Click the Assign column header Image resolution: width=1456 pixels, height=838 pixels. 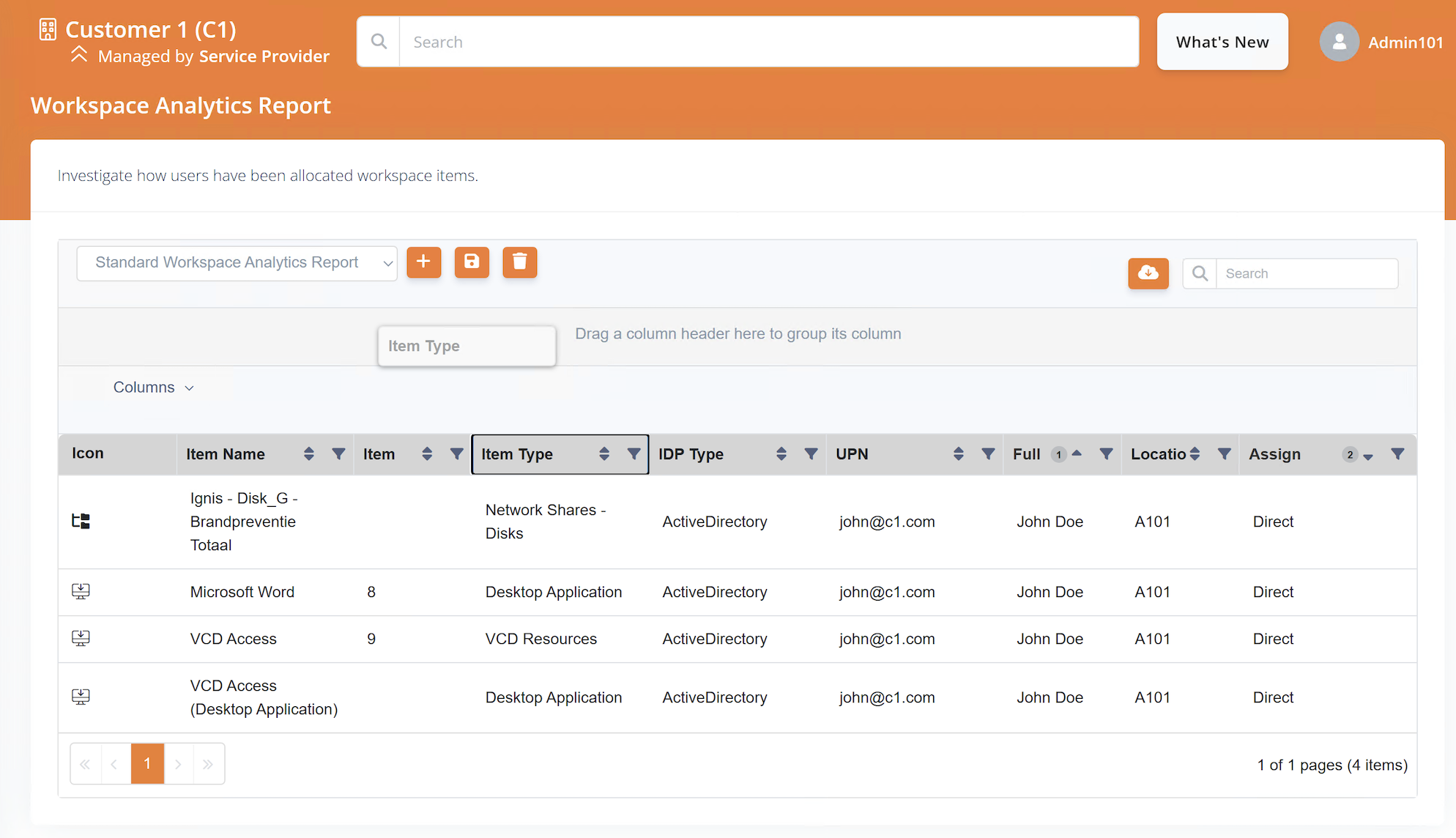point(1274,454)
